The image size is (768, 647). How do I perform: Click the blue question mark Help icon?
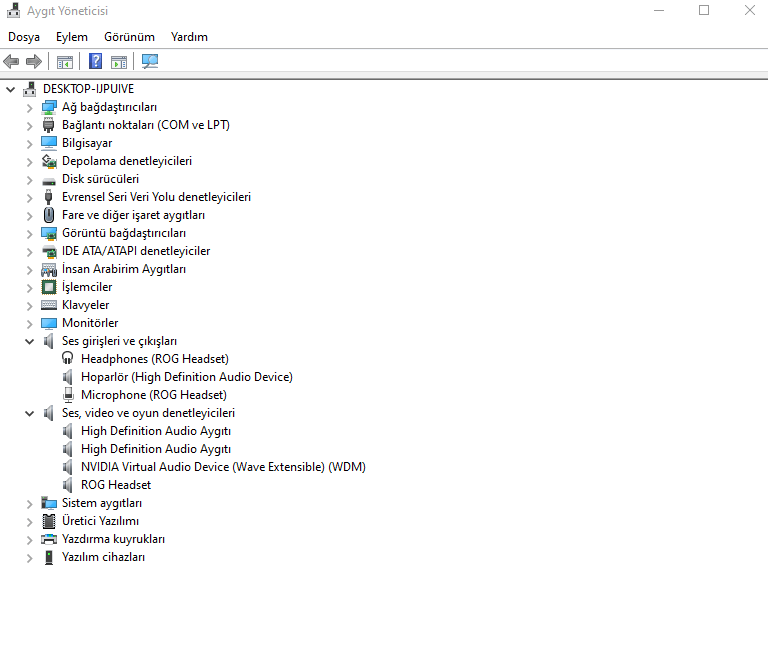click(96, 61)
